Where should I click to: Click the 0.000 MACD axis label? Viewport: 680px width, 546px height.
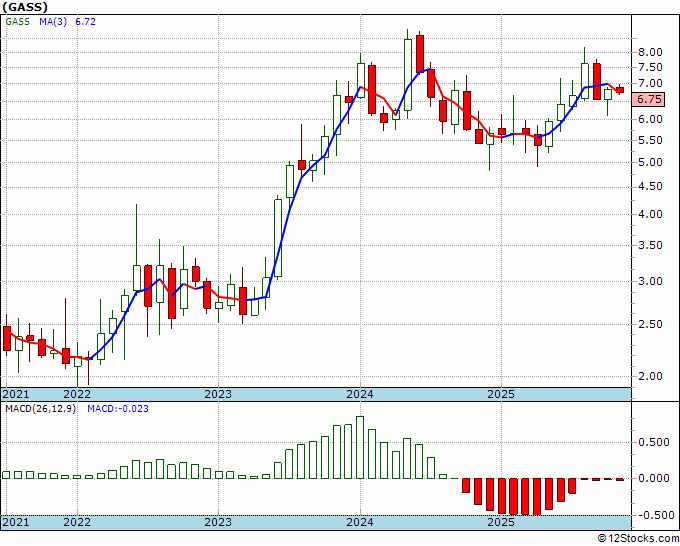point(654,478)
